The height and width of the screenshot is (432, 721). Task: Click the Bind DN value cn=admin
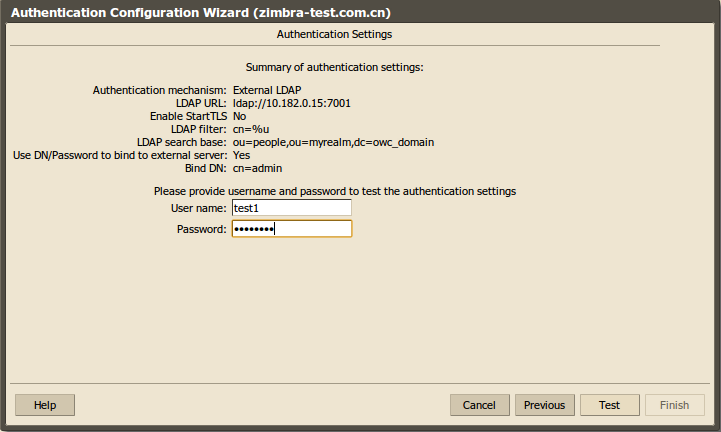258,168
